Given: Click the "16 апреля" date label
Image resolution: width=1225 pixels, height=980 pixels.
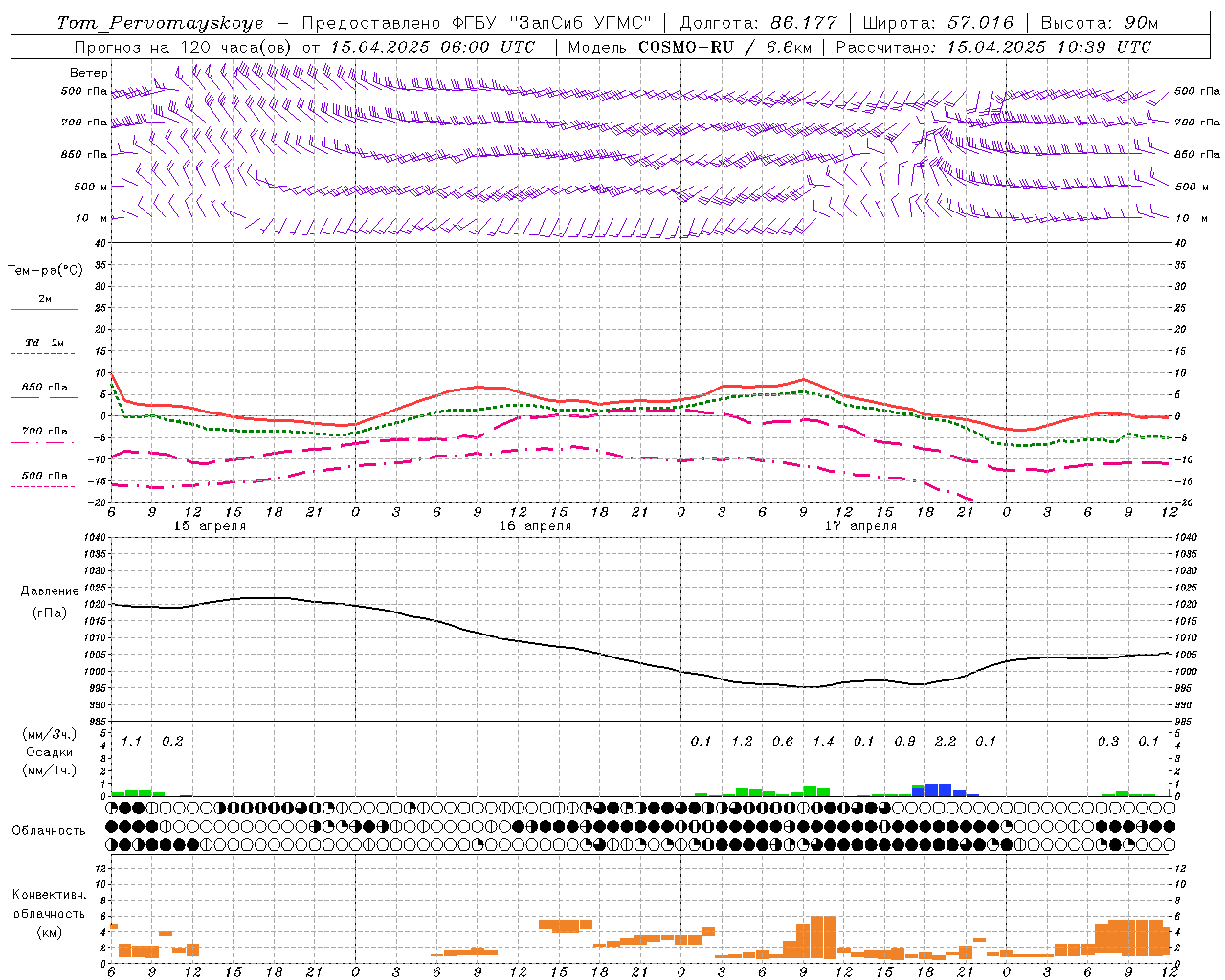Looking at the screenshot, I should tap(535, 526).
